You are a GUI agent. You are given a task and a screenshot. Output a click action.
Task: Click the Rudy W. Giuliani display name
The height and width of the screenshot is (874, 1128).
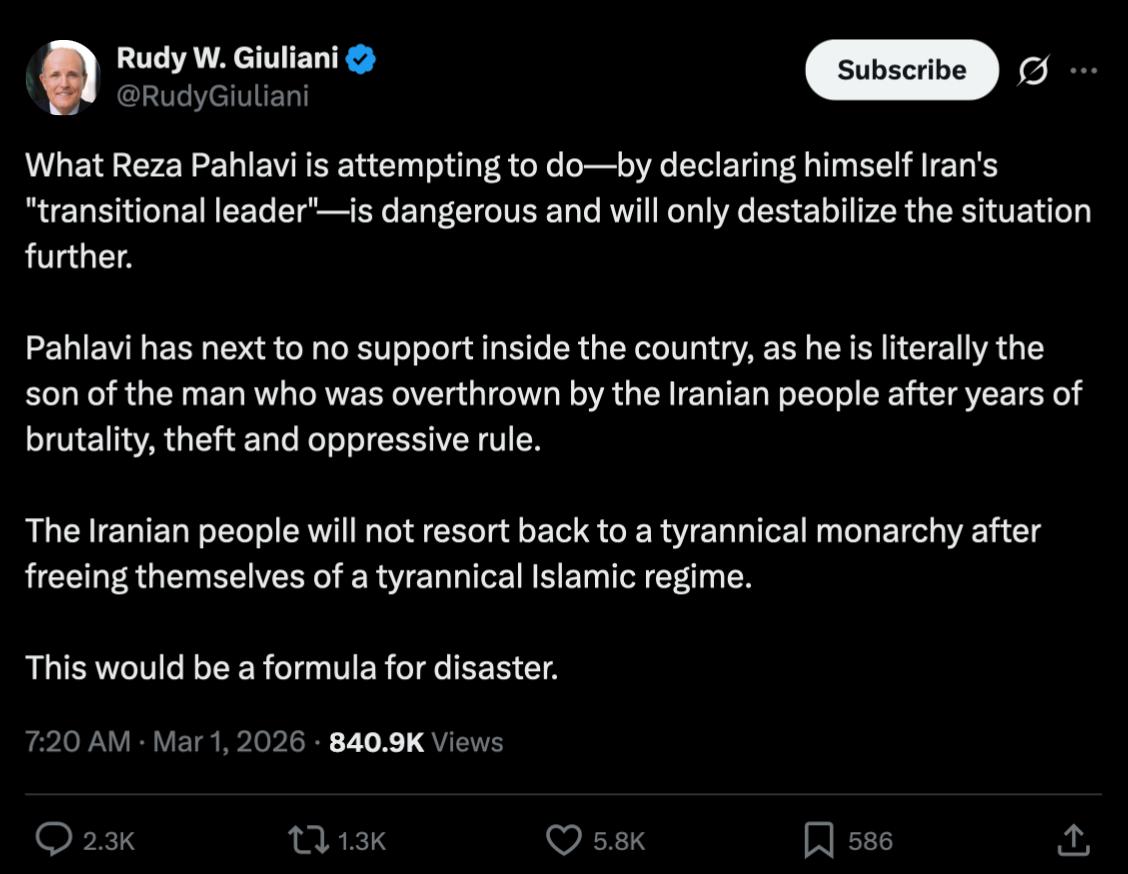pyautogui.click(x=227, y=58)
